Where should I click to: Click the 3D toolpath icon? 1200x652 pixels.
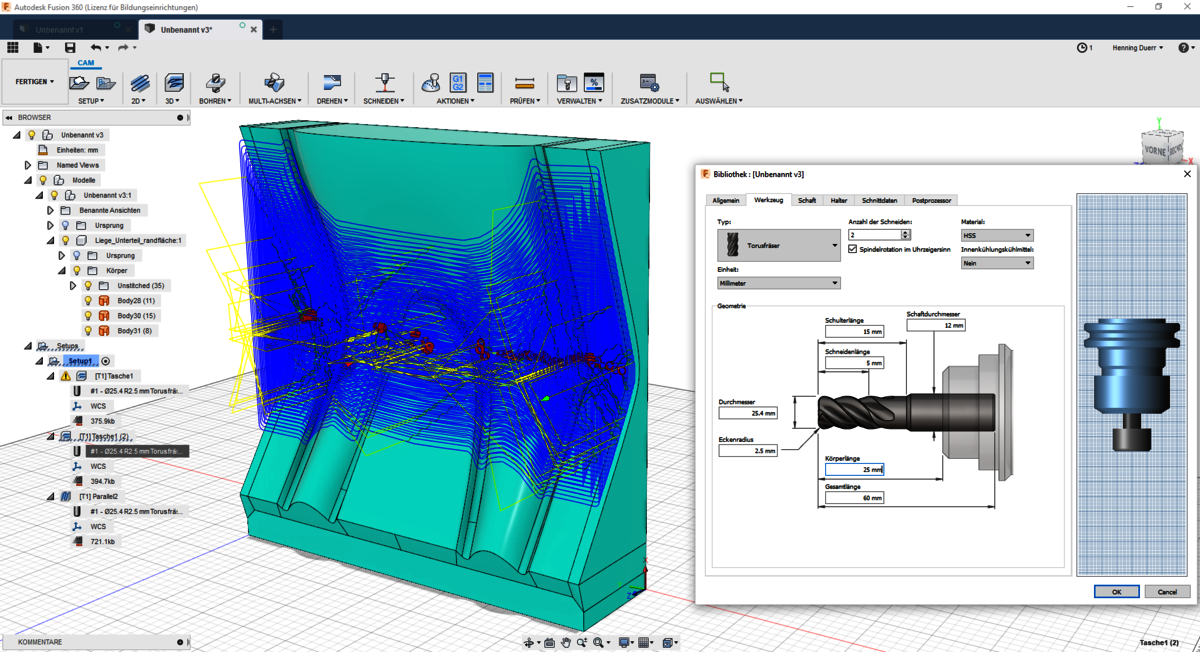point(173,83)
